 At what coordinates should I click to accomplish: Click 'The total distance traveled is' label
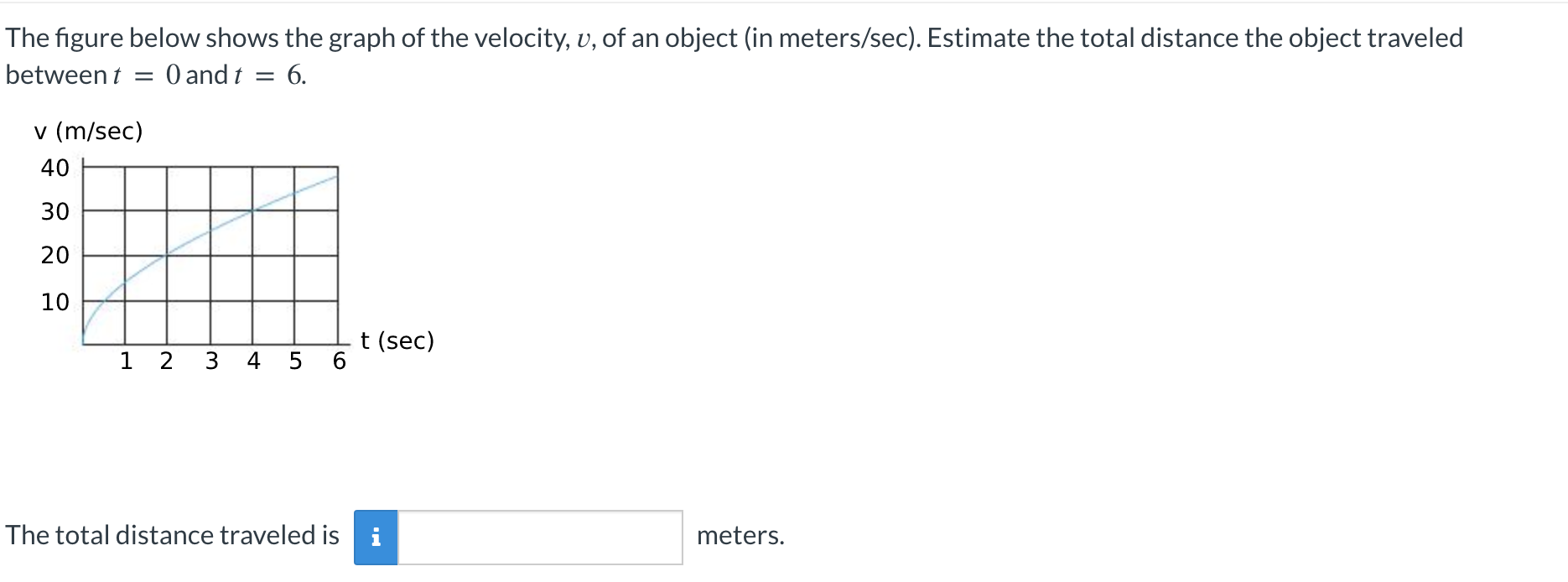[x=173, y=535]
